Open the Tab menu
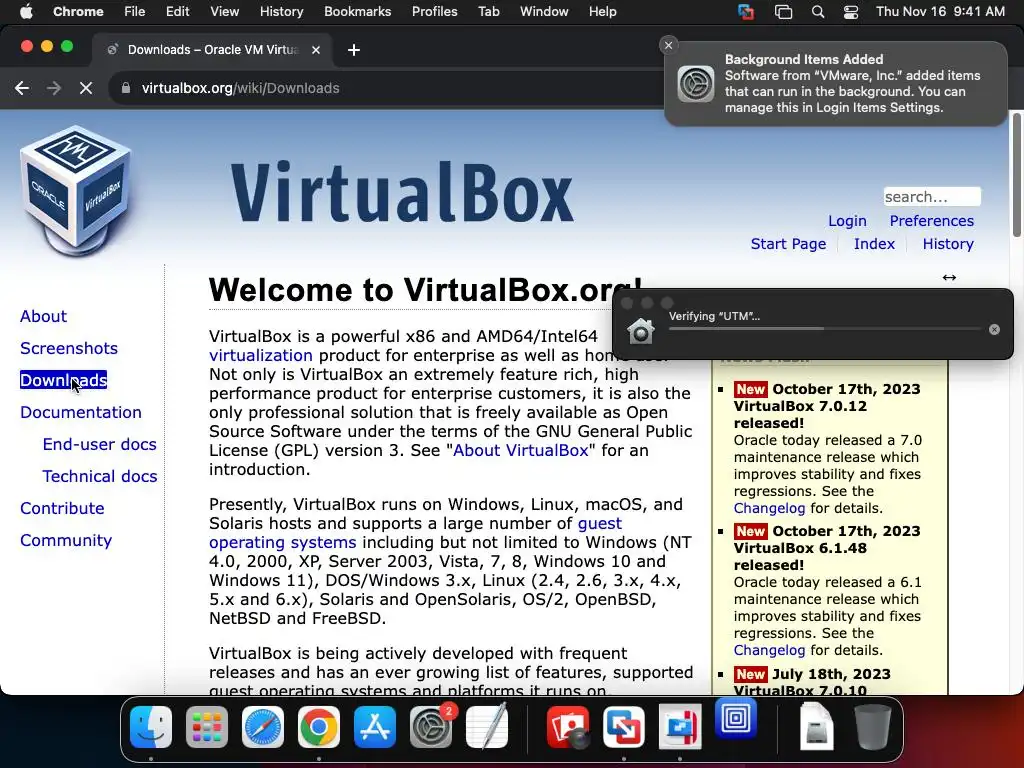Screen dimensions: 1024x768 click(488, 11)
